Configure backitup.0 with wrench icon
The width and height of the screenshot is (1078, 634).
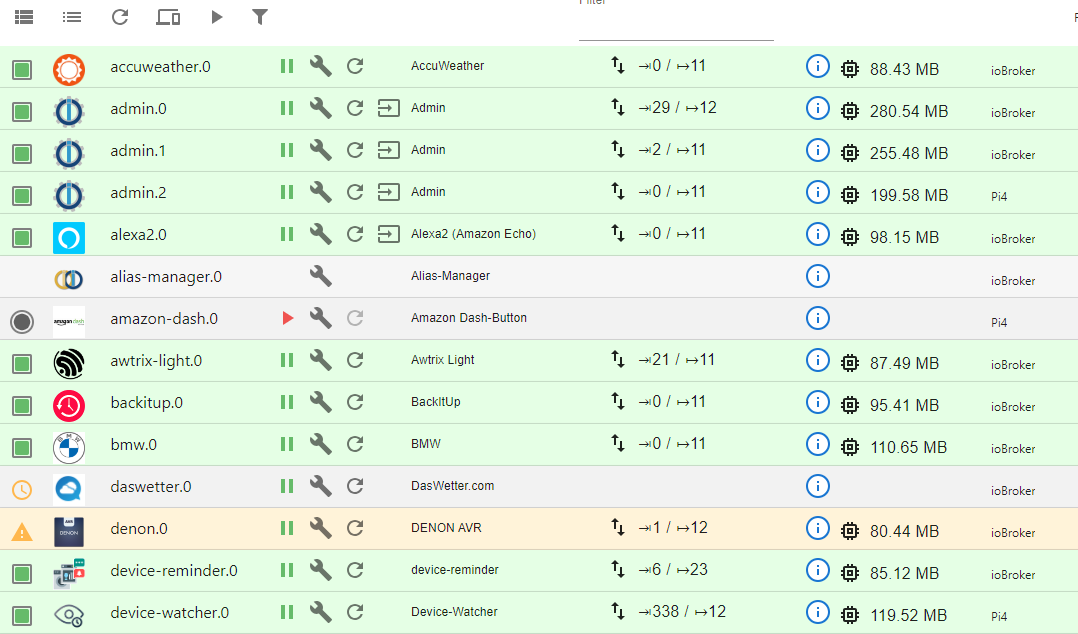tap(320, 402)
